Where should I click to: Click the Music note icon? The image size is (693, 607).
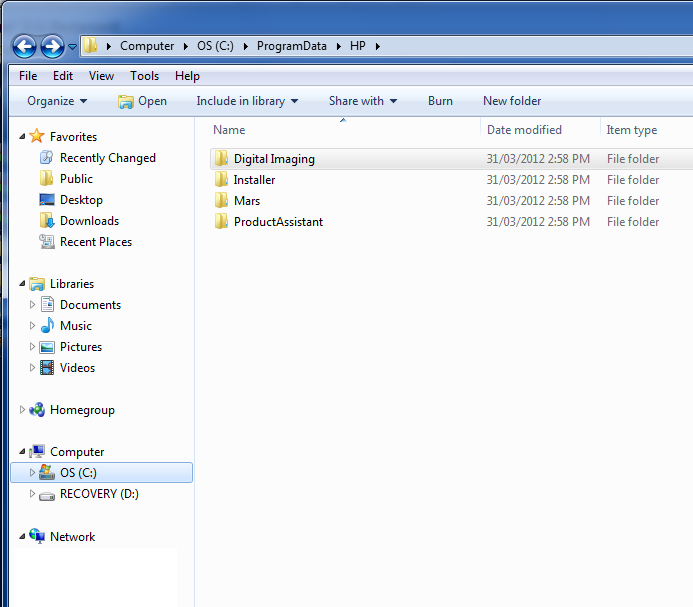coord(47,325)
